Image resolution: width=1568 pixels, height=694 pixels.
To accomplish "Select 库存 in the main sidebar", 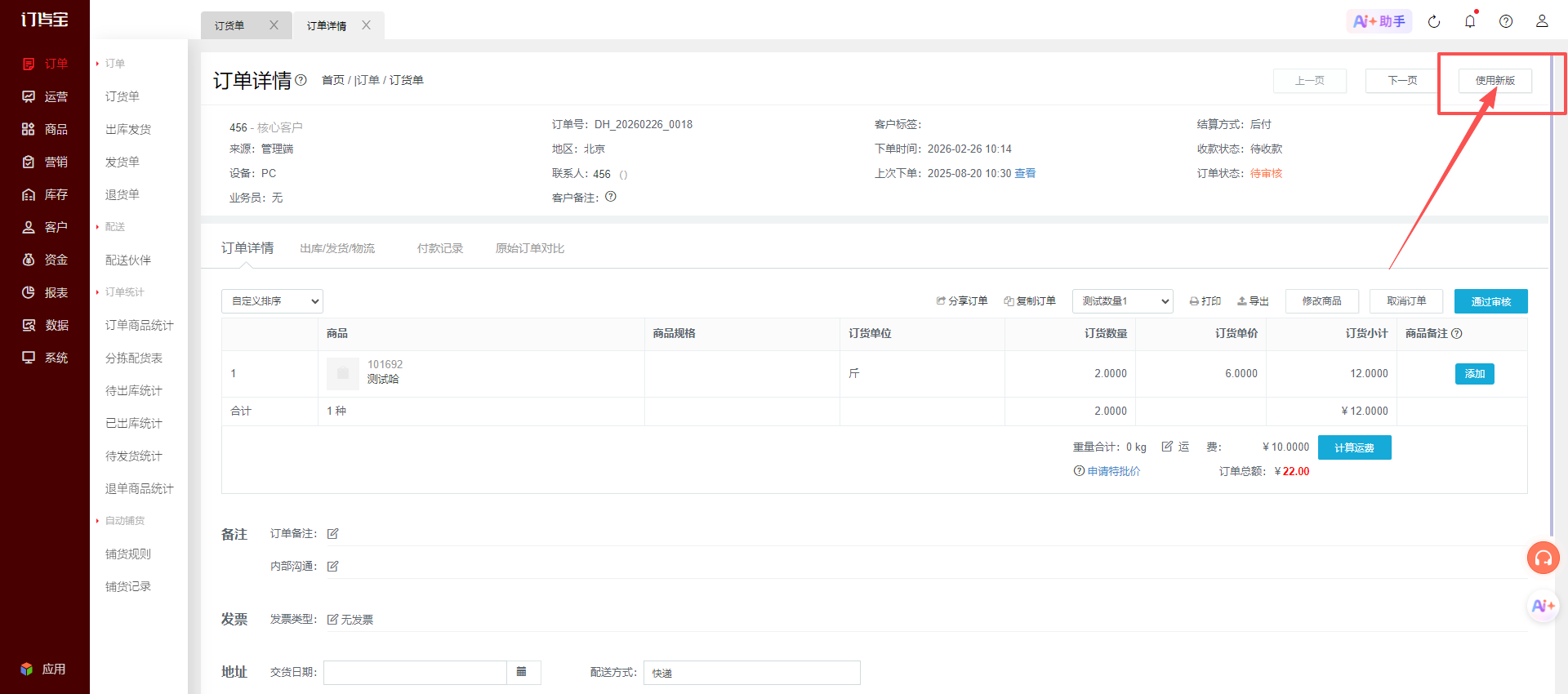I will [x=45, y=194].
